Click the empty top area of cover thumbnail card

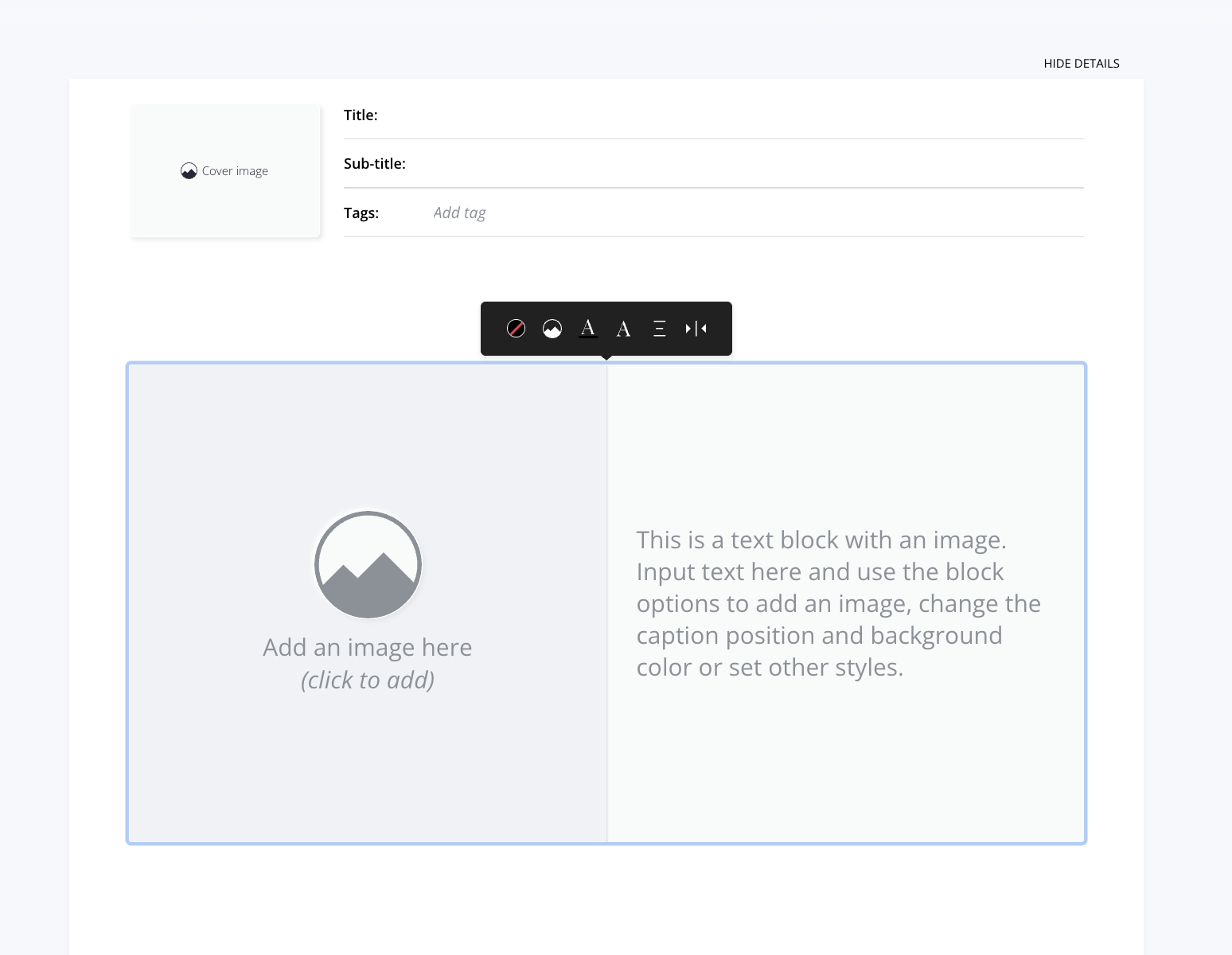click(226, 127)
